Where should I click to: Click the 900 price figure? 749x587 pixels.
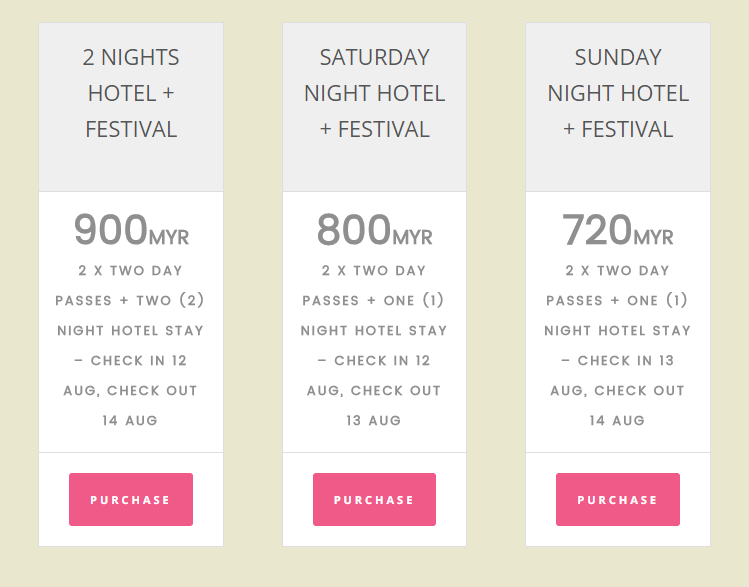[111, 230]
